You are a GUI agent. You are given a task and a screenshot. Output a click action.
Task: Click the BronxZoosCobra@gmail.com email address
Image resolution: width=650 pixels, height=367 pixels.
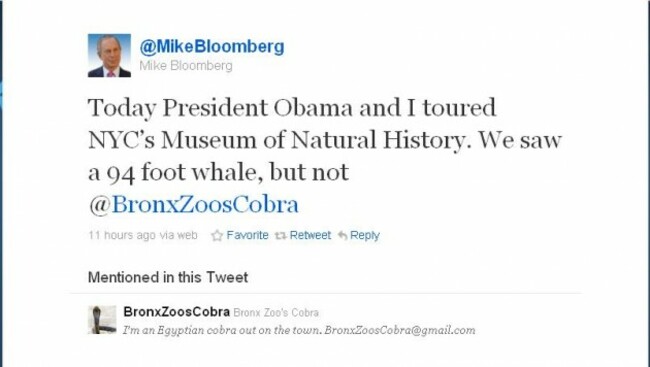pyautogui.click(x=400, y=330)
